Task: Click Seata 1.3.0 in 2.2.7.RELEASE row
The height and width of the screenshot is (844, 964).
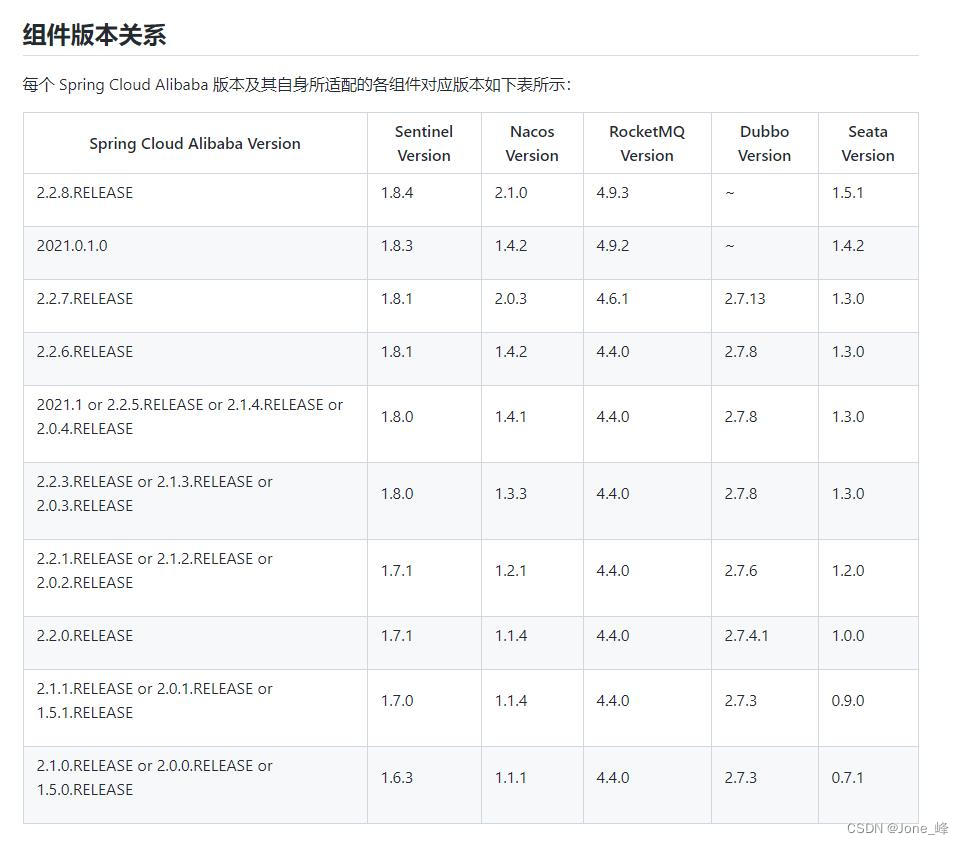Action: (x=848, y=298)
